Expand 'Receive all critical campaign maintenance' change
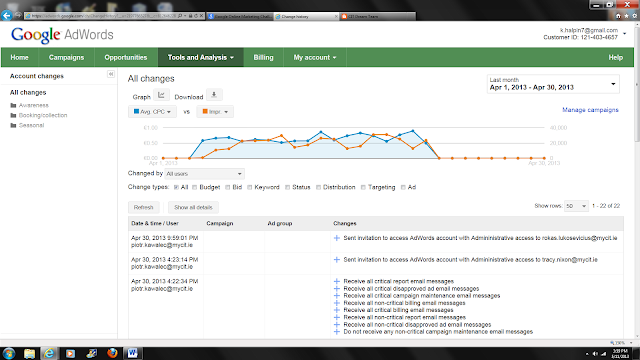 coord(337,296)
